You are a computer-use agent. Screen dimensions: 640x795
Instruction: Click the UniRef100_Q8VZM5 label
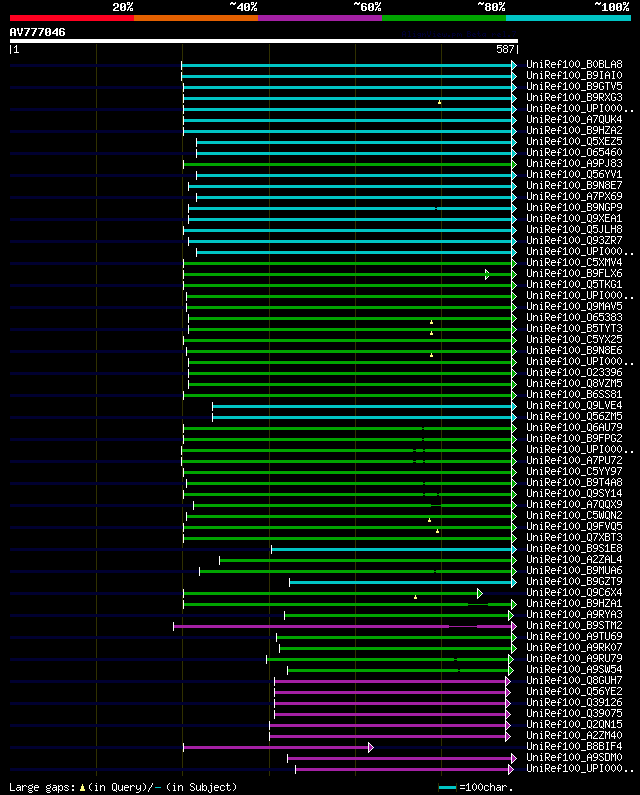574,384
